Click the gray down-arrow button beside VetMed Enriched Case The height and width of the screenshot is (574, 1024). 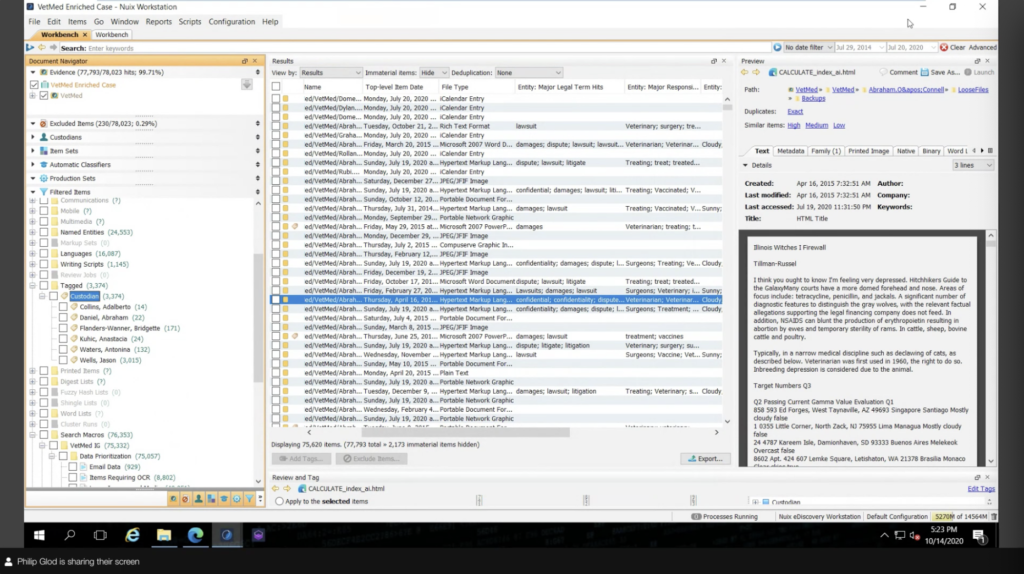(247, 85)
